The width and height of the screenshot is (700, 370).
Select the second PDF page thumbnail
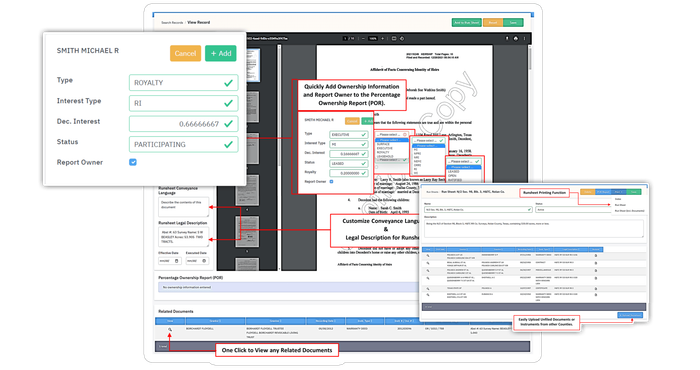(252, 106)
